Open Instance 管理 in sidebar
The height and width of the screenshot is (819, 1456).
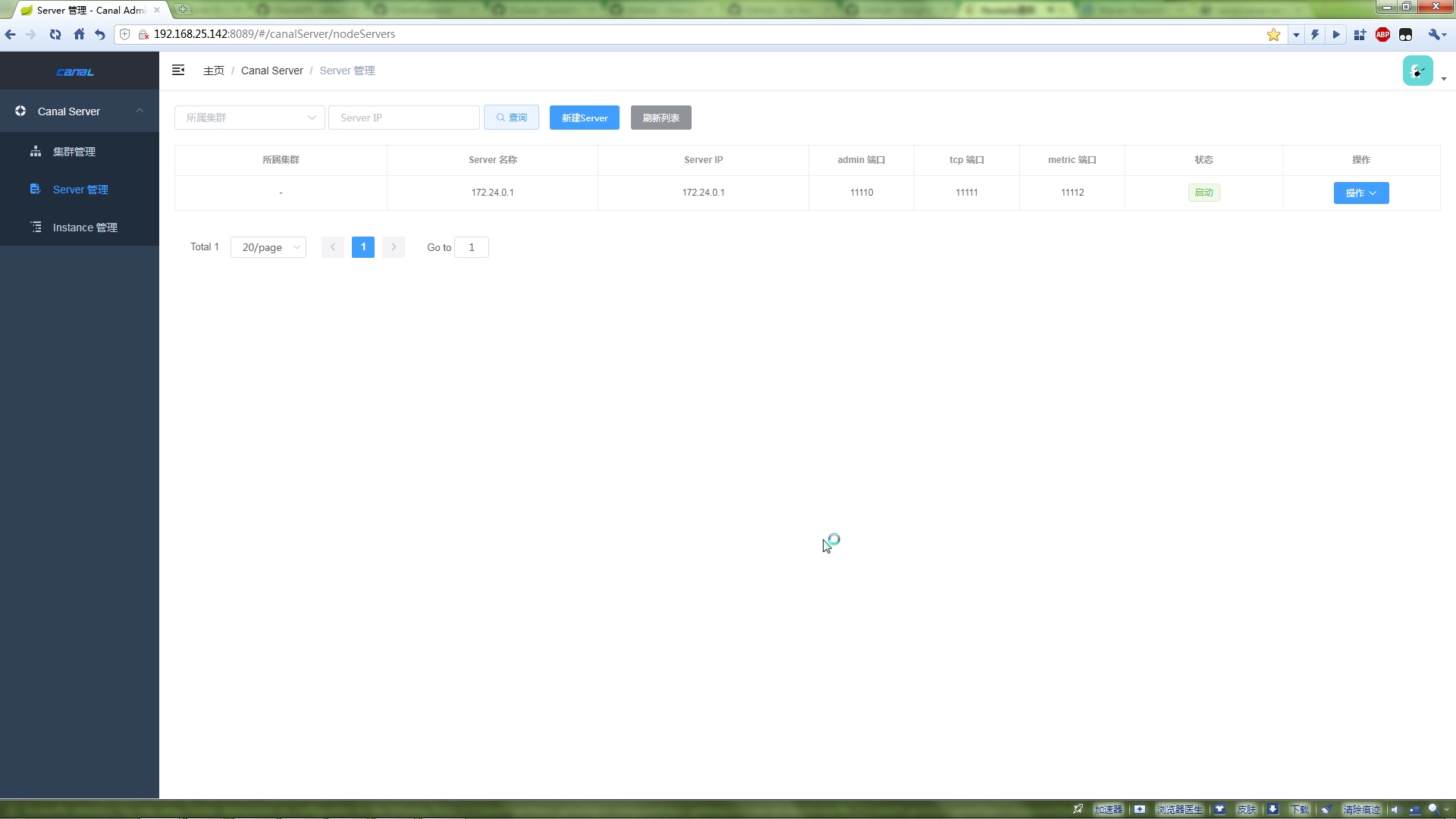84,227
